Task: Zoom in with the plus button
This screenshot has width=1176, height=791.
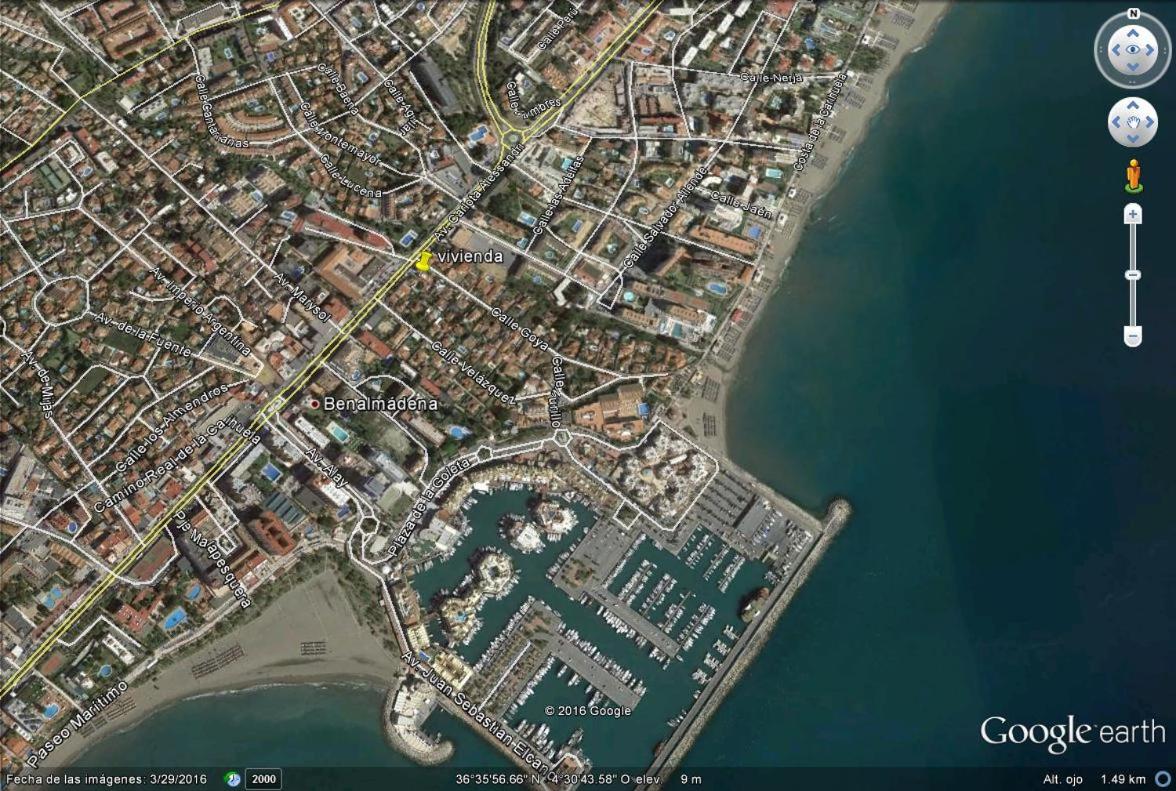Action: tap(1132, 214)
